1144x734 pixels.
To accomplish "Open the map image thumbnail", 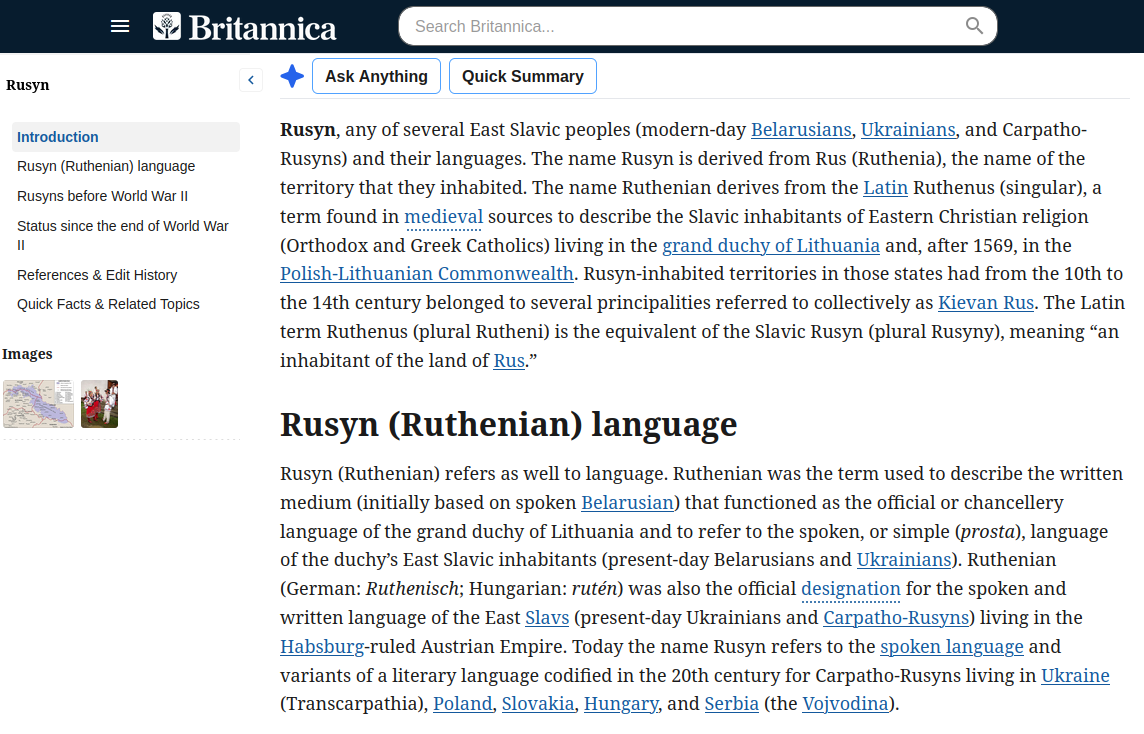I will pyautogui.click(x=39, y=403).
